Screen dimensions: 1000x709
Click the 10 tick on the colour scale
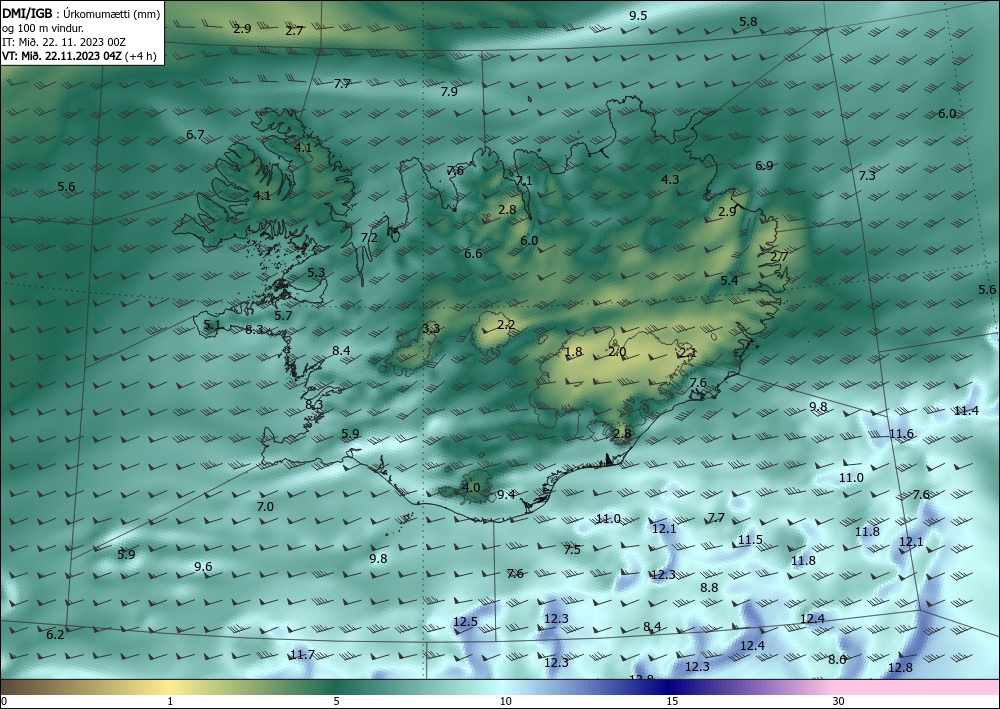[x=506, y=702]
